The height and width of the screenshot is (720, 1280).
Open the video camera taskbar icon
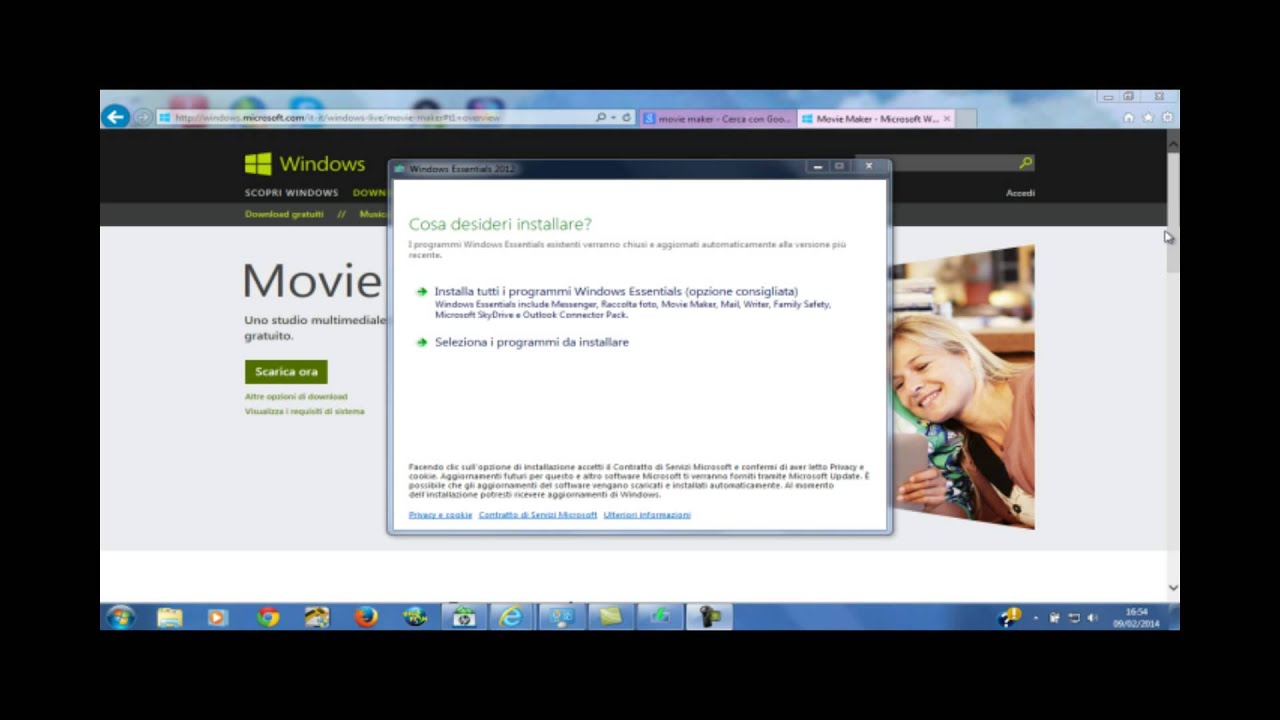point(709,617)
